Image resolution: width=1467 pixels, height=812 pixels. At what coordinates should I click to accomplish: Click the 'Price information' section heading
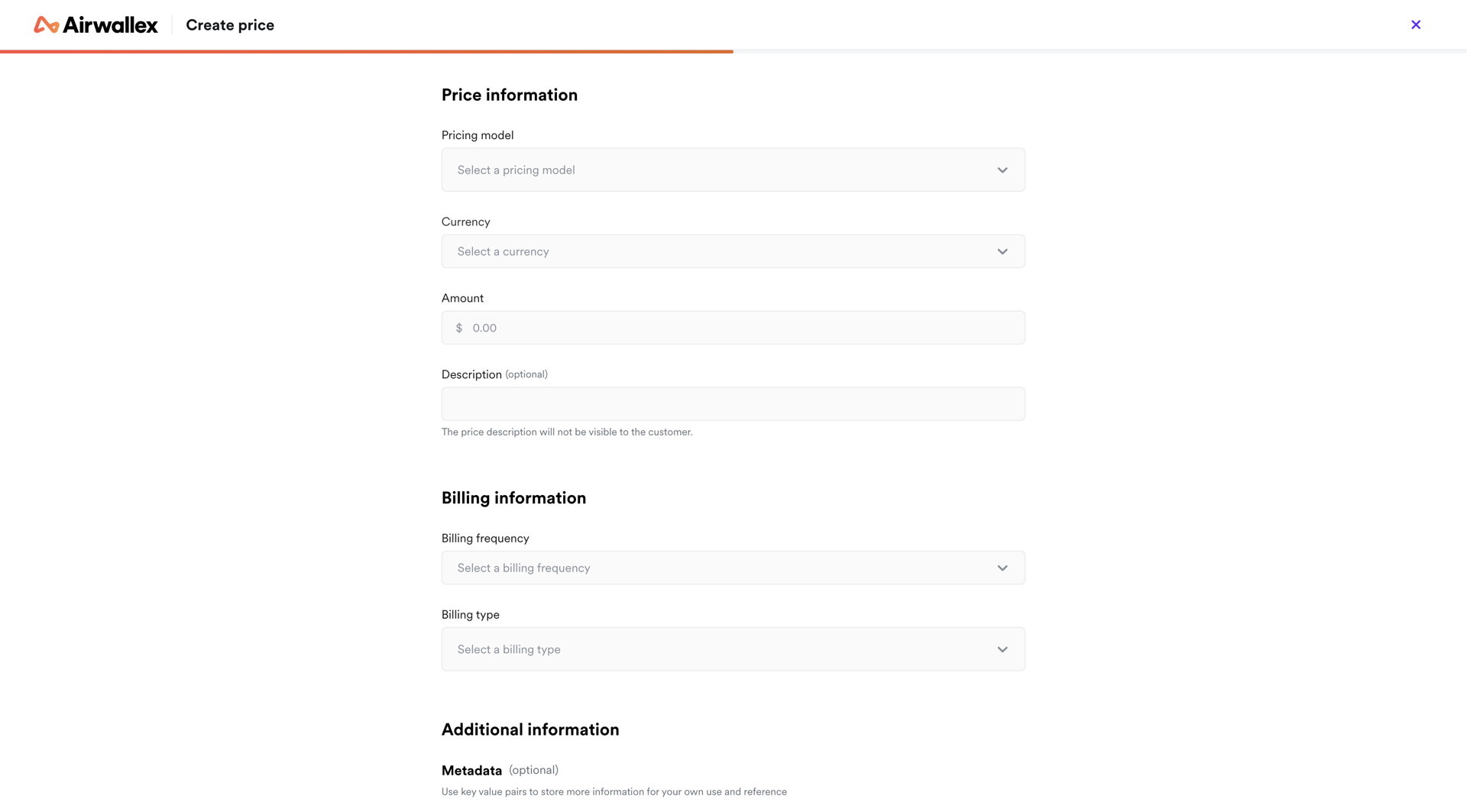(510, 95)
